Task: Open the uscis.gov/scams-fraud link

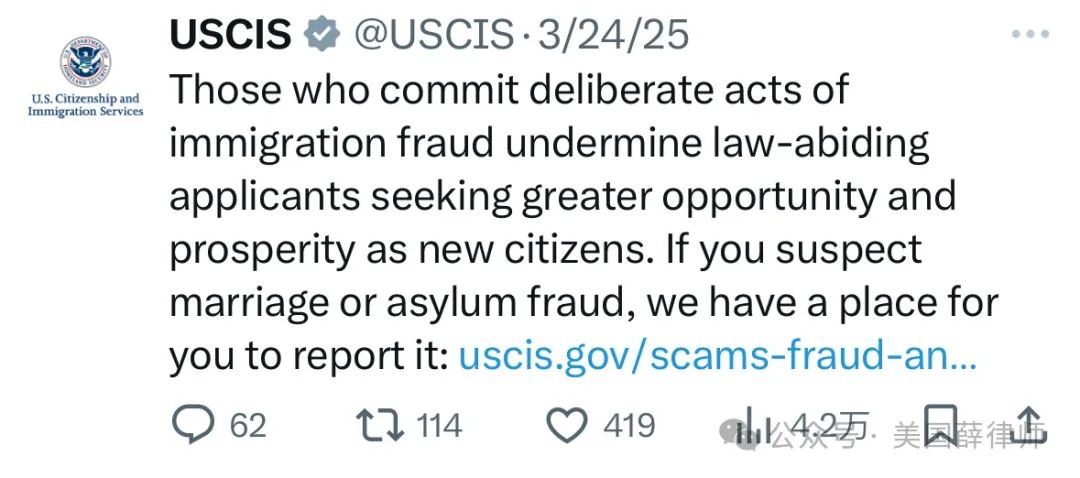Action: 717,356
